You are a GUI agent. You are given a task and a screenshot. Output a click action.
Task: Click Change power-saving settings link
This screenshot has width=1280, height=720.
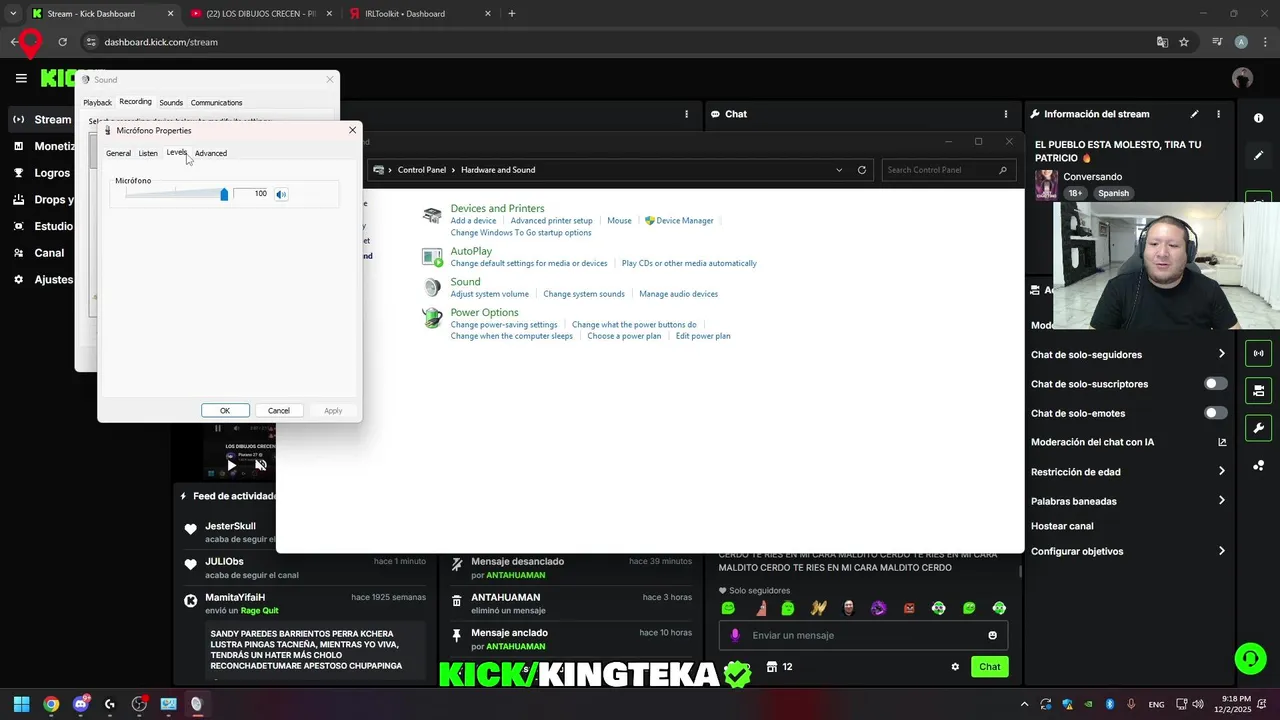504,325
